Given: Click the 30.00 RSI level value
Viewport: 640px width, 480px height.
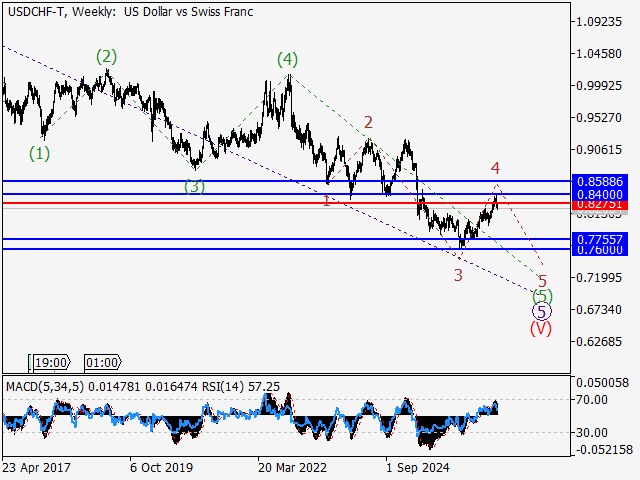Looking at the screenshot, I should point(592,432).
